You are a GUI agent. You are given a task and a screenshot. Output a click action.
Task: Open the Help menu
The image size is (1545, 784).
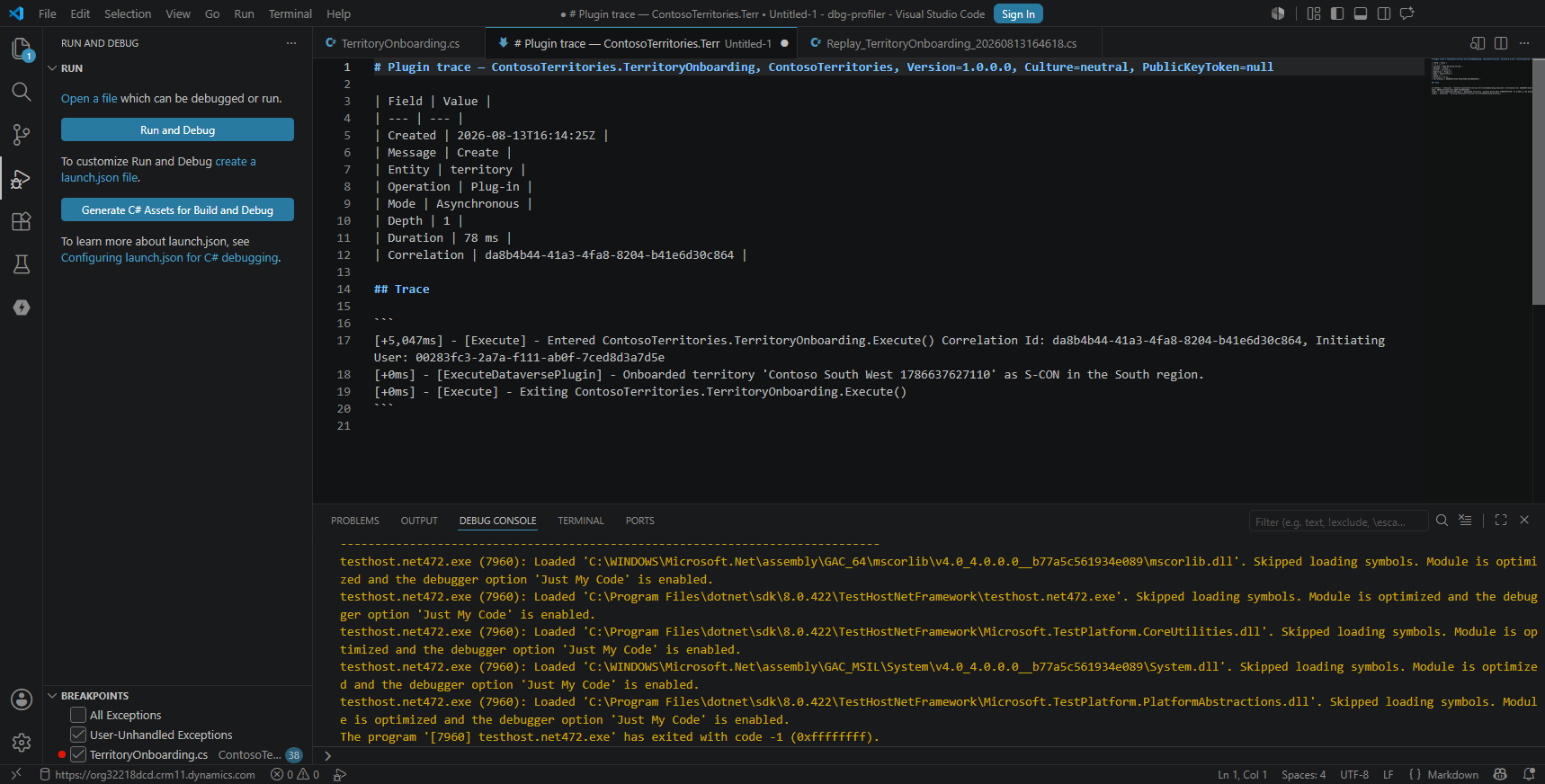point(338,13)
